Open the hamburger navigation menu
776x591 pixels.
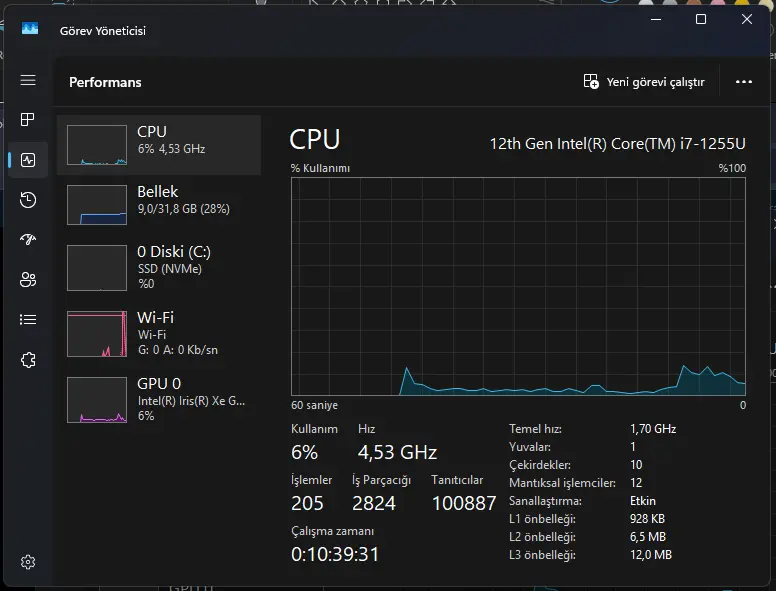pos(28,80)
